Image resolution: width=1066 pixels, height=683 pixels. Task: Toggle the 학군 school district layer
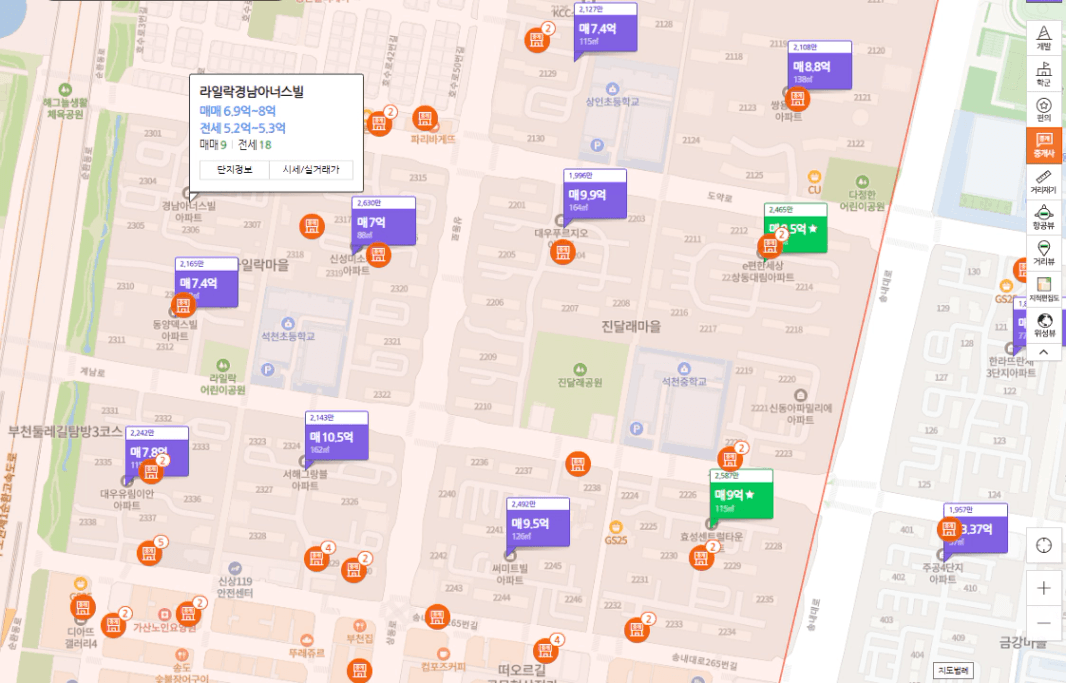[1044, 73]
